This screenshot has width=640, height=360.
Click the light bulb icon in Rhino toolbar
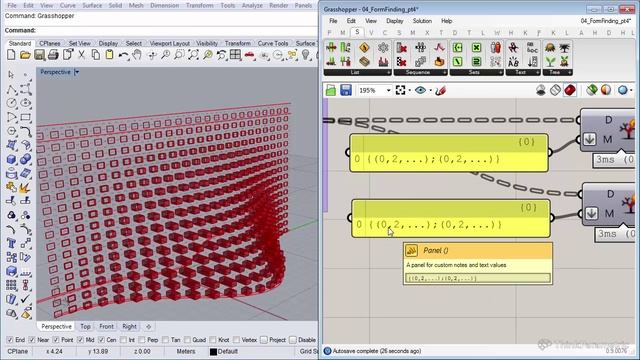tap(305, 54)
